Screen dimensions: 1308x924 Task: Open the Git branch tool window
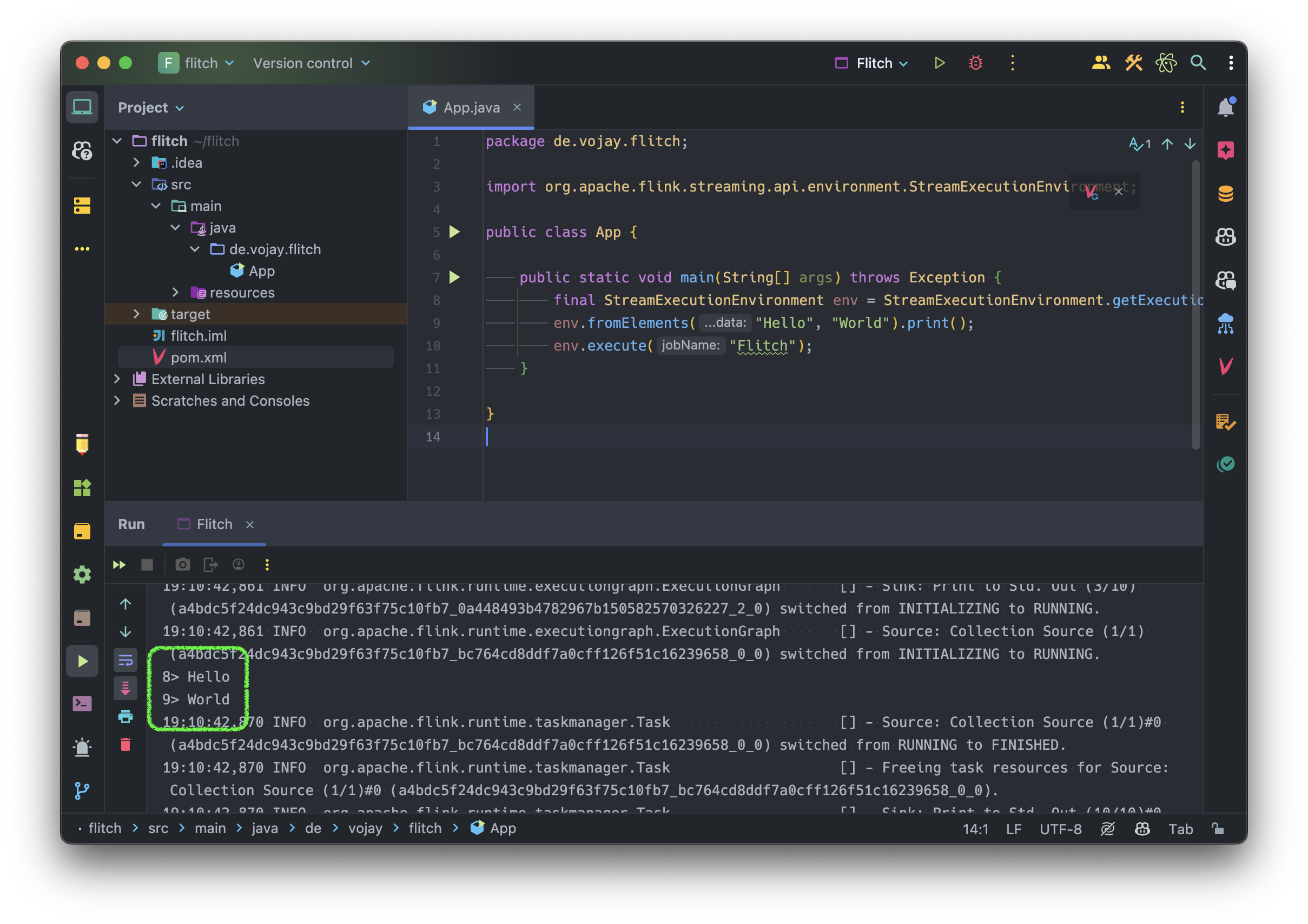tap(82, 790)
